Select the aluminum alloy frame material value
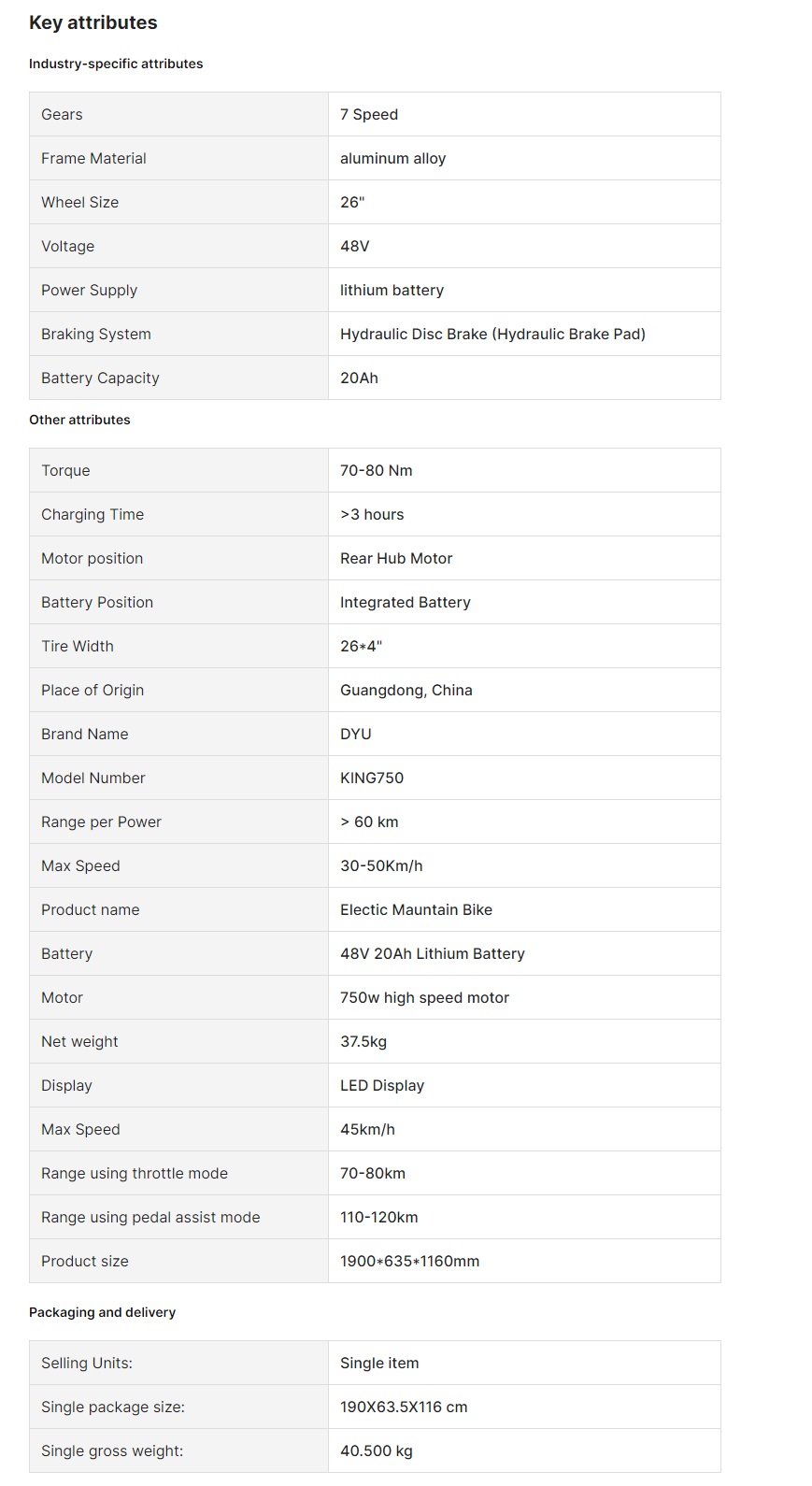This screenshot has width=812, height=1486. pyautogui.click(x=392, y=158)
